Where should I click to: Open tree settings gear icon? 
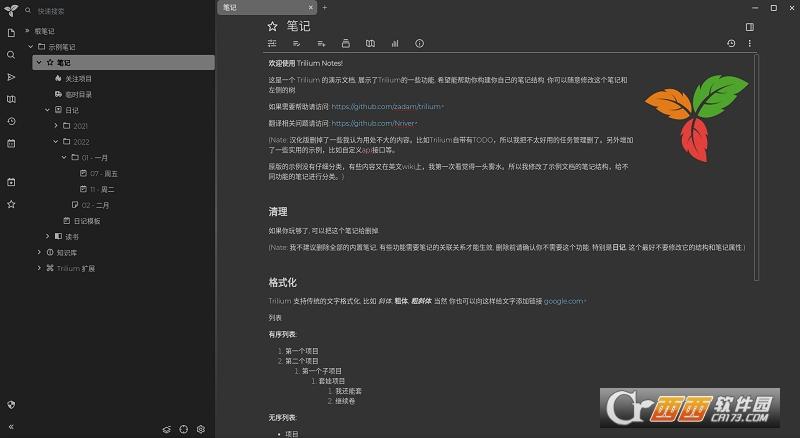tap(201, 429)
